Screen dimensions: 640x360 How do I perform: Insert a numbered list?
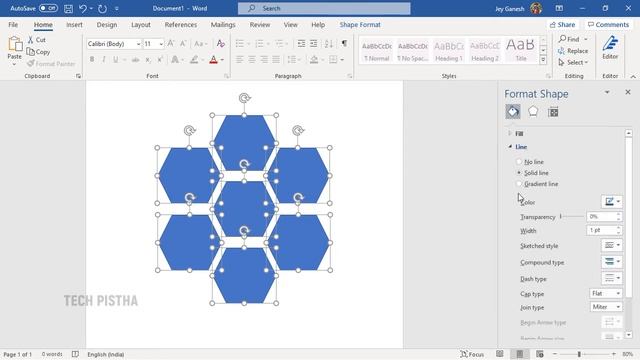coord(259,43)
